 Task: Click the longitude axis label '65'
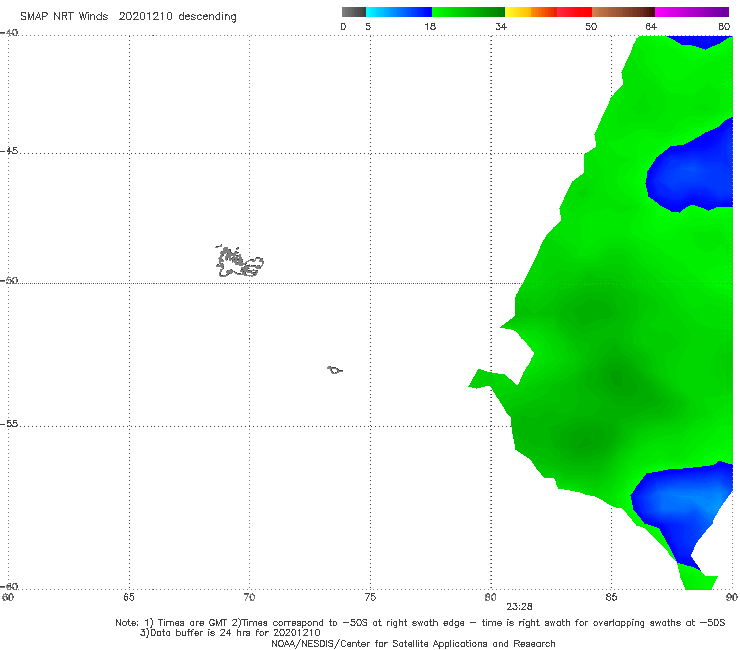pyautogui.click(x=129, y=597)
